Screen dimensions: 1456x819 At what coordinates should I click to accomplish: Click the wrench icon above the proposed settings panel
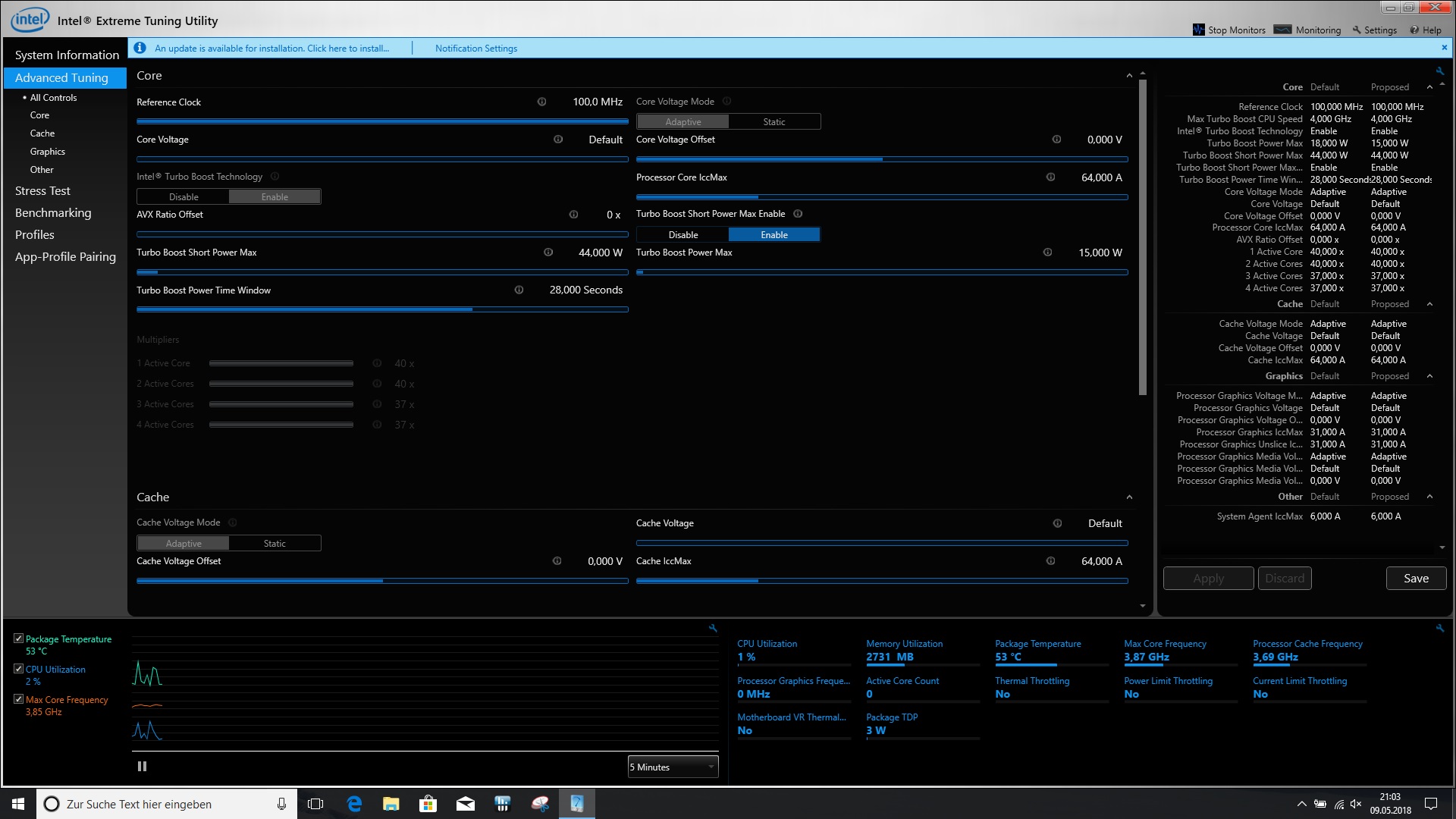click(1439, 71)
